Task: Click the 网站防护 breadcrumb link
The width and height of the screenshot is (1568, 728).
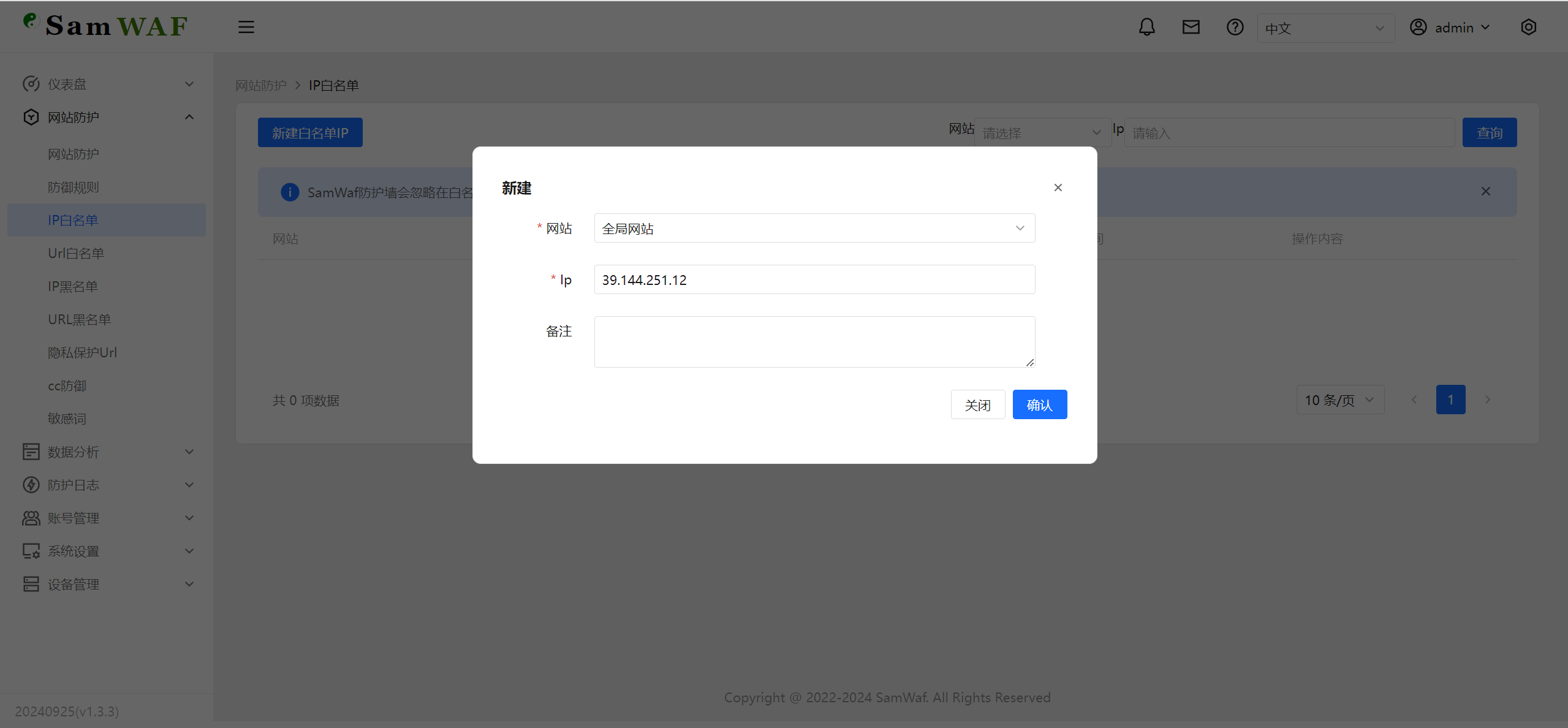Action: point(261,85)
